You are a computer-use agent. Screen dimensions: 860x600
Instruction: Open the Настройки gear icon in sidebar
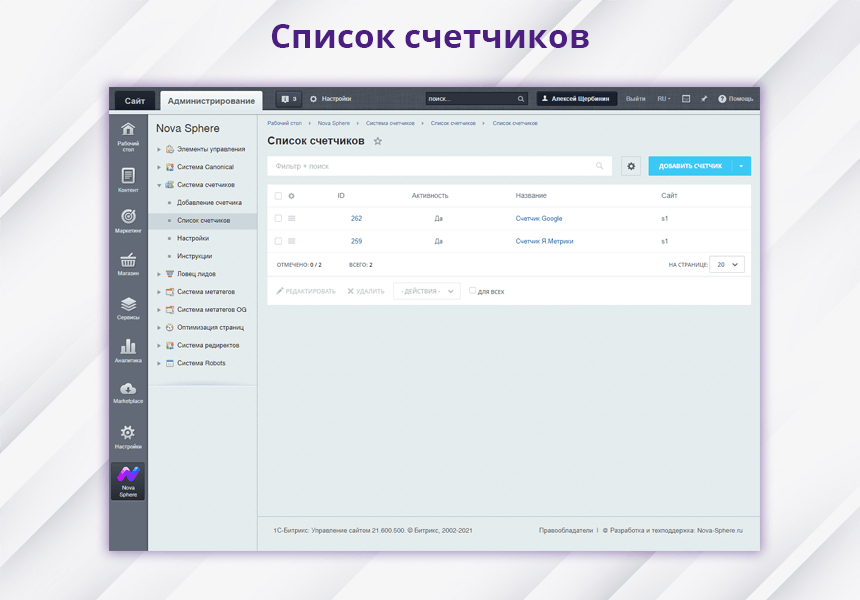tap(127, 433)
